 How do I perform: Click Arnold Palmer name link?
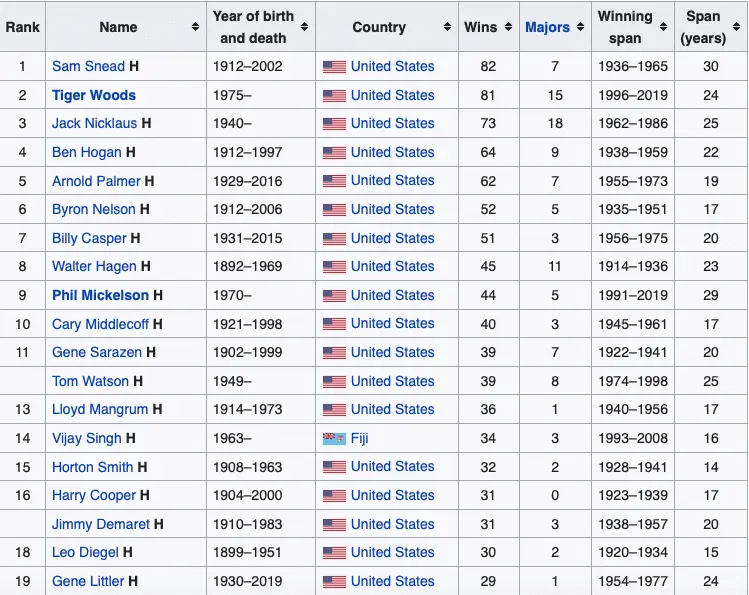click(96, 182)
